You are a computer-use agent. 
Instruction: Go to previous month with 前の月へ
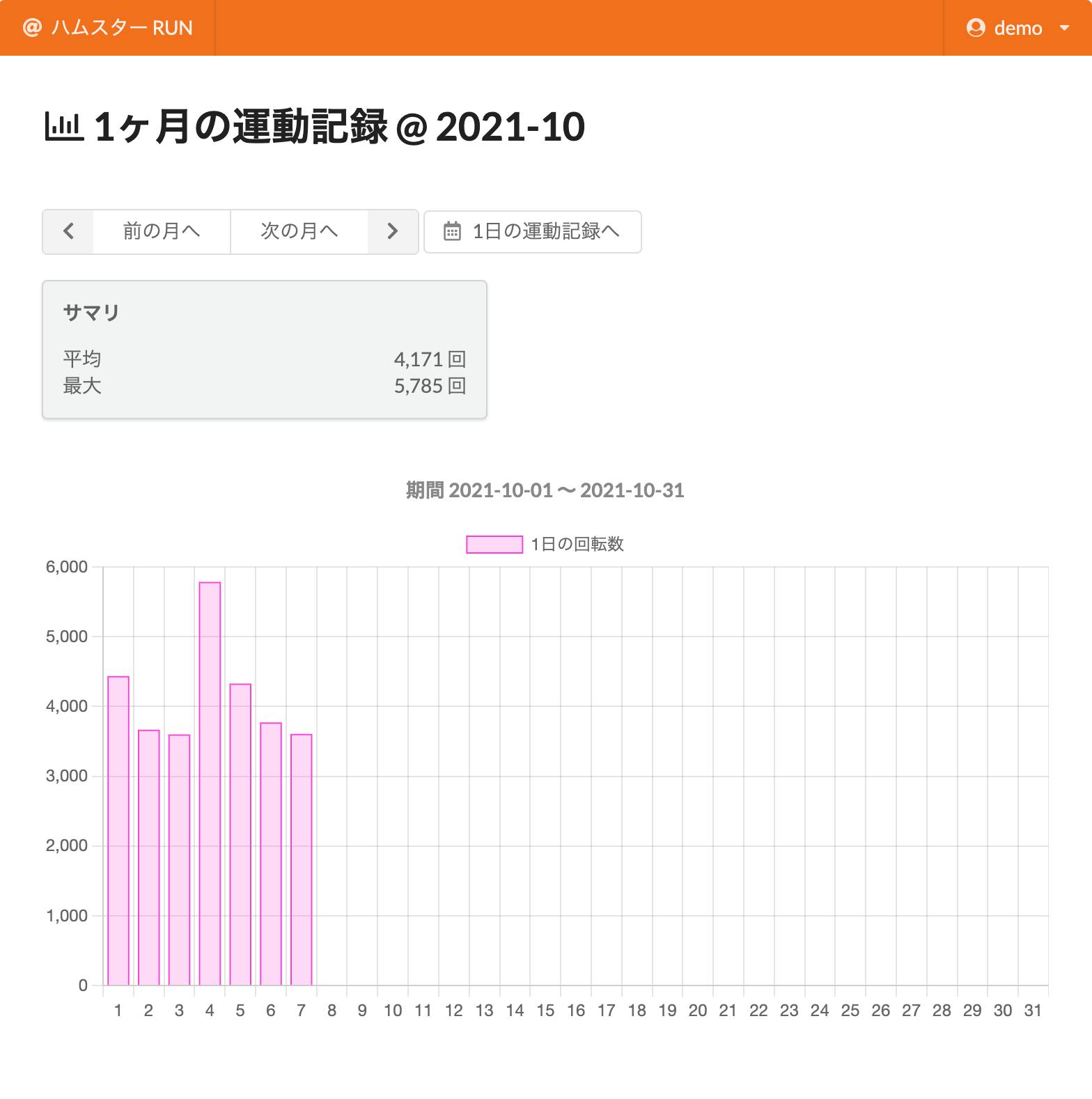click(x=162, y=231)
